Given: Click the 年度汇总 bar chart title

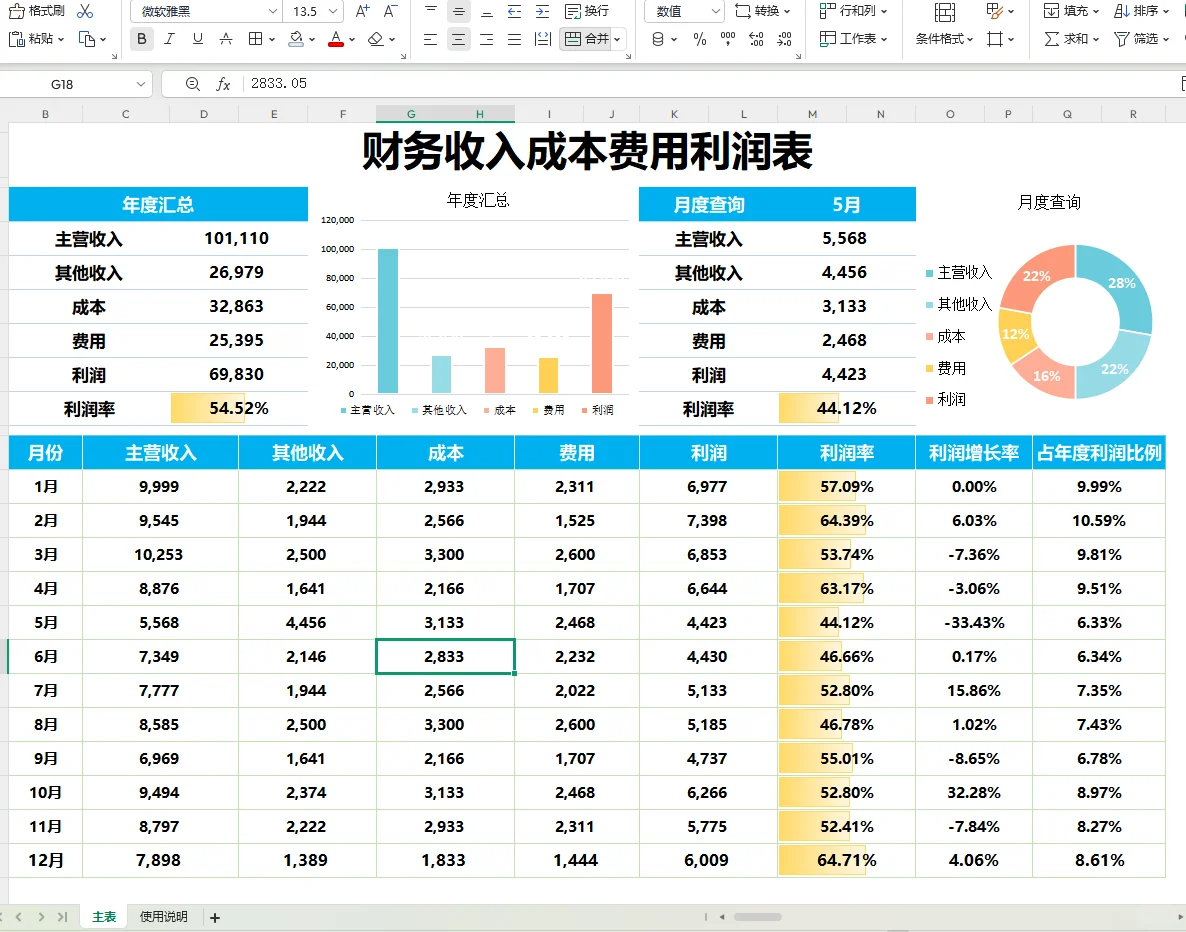Looking at the screenshot, I should pos(477,200).
